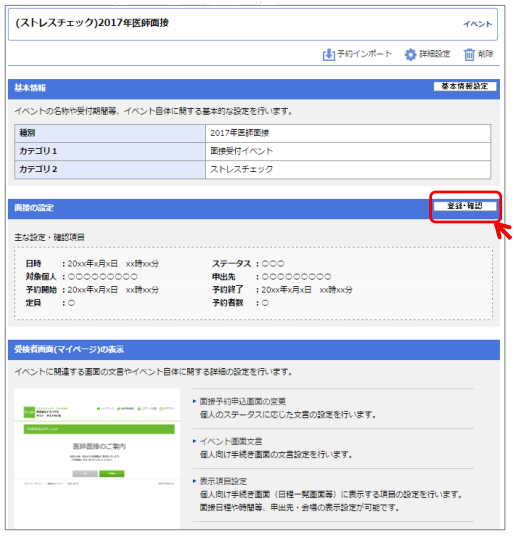Click the 主な設定・確認項目 label
The height and width of the screenshot is (538, 516).
[49, 237]
